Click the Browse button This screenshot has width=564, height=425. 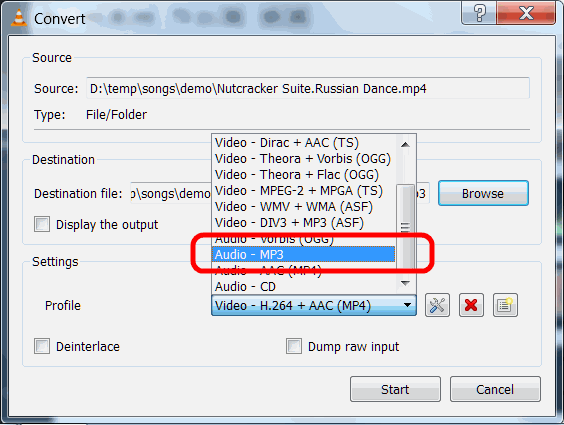(x=483, y=193)
